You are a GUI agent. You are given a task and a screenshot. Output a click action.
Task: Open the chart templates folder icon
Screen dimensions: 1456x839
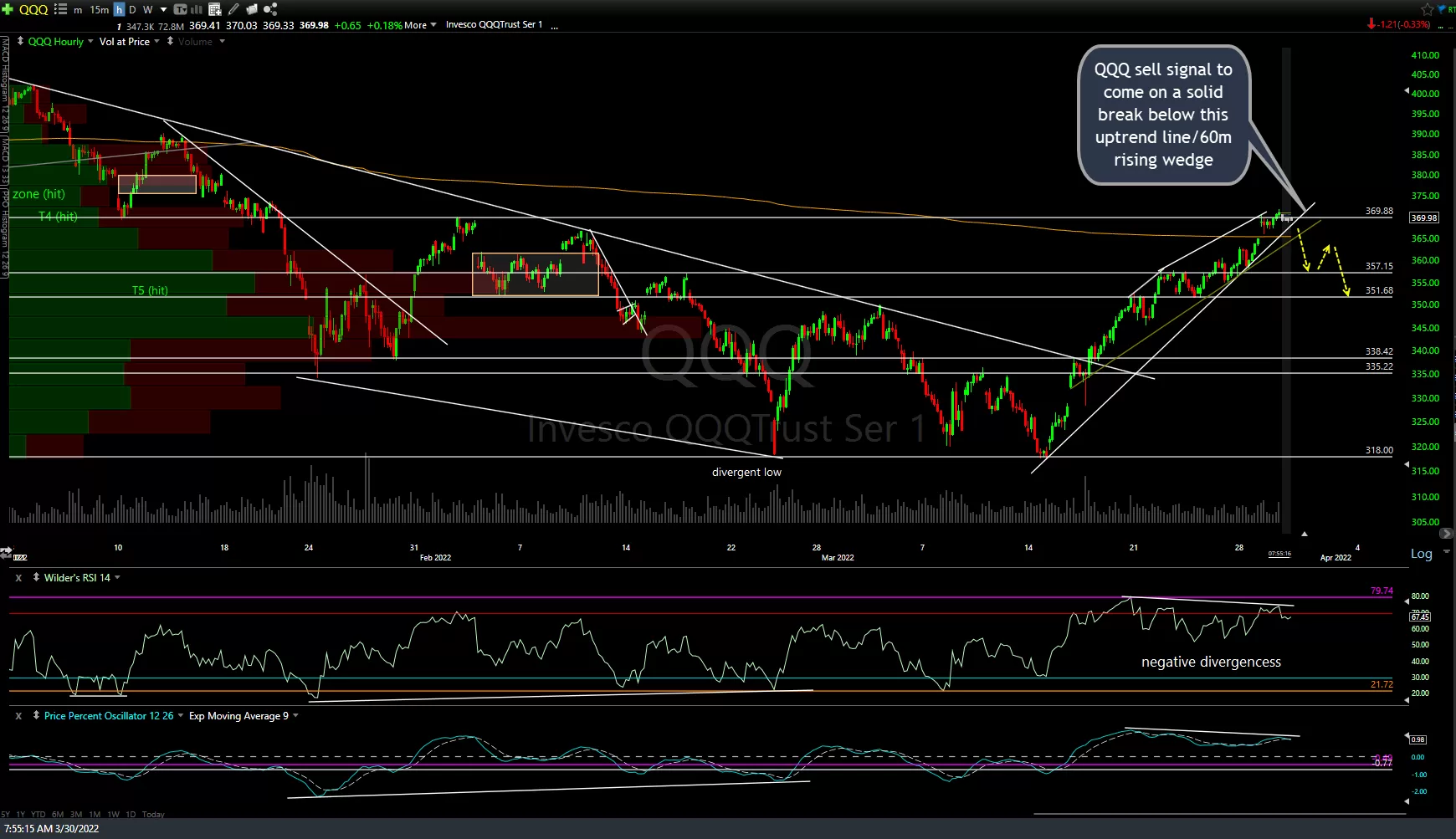252,9
